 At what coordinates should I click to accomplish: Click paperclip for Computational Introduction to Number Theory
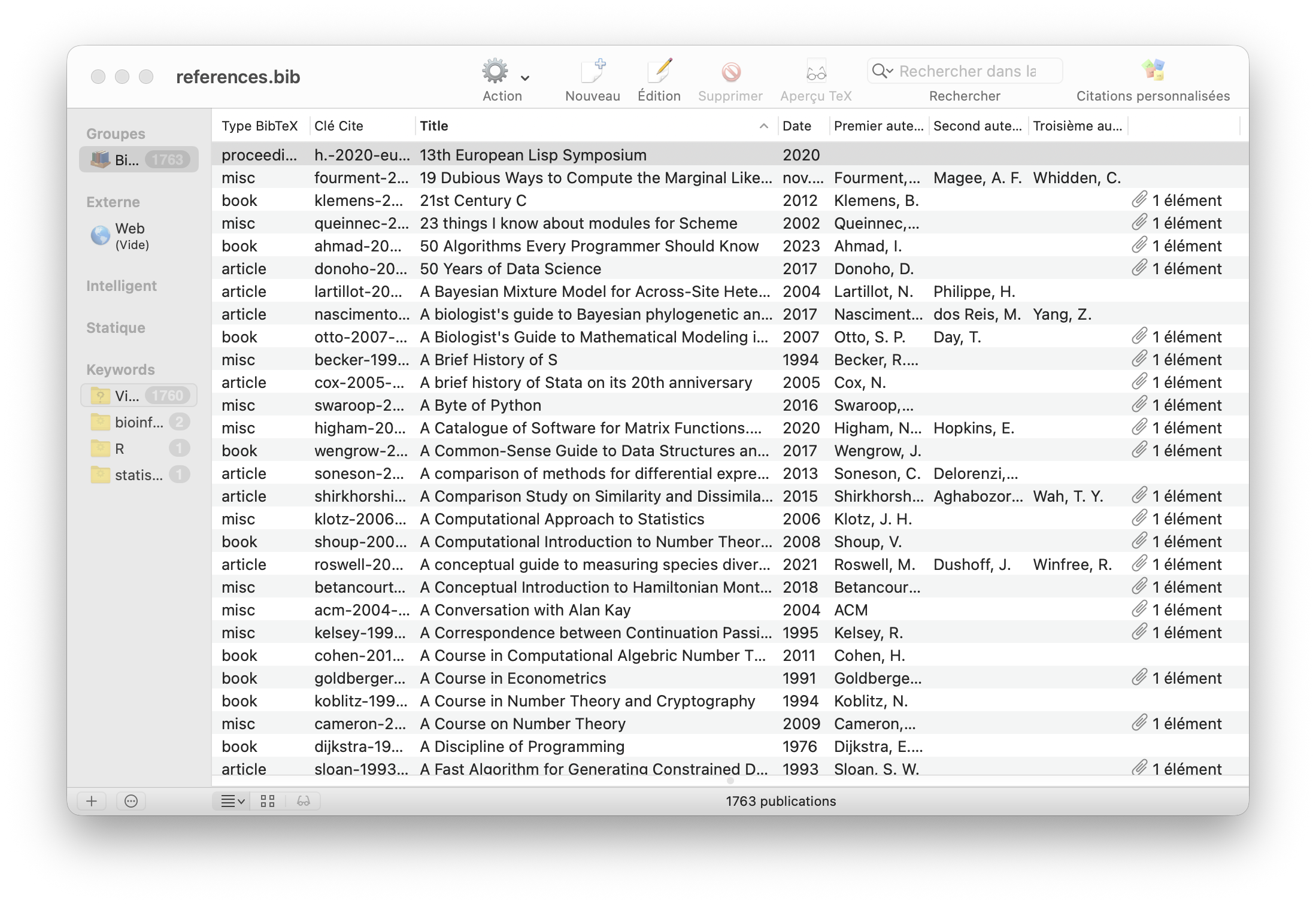(x=1139, y=541)
